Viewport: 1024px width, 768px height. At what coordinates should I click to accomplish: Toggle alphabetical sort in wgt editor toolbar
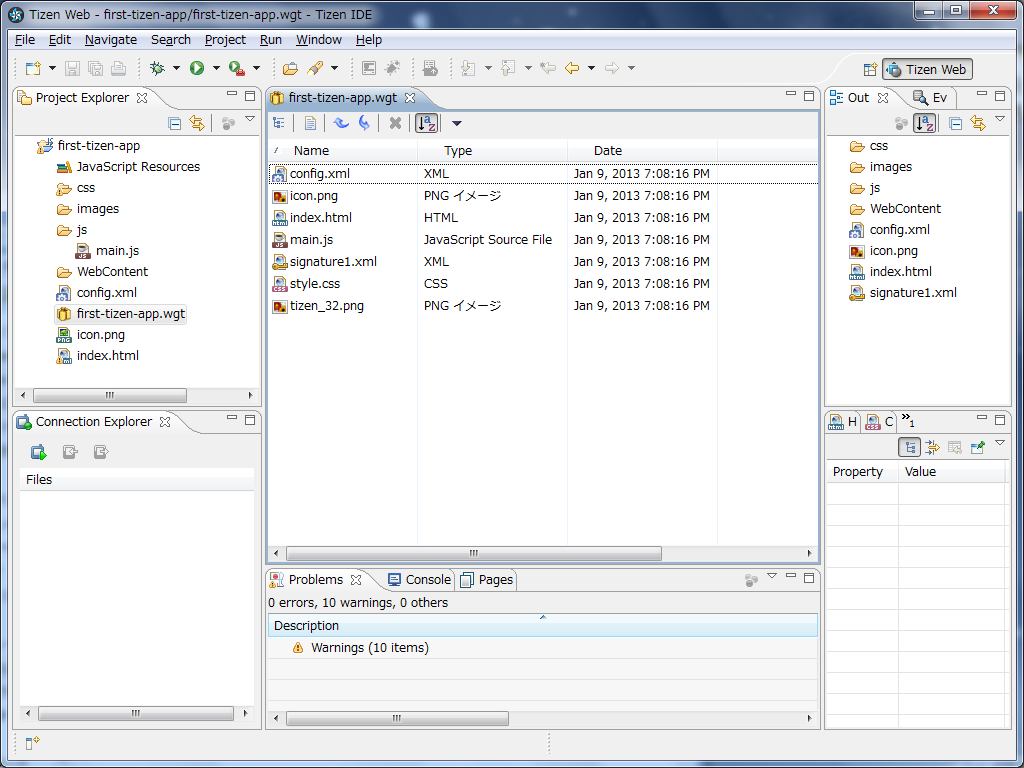[426, 123]
